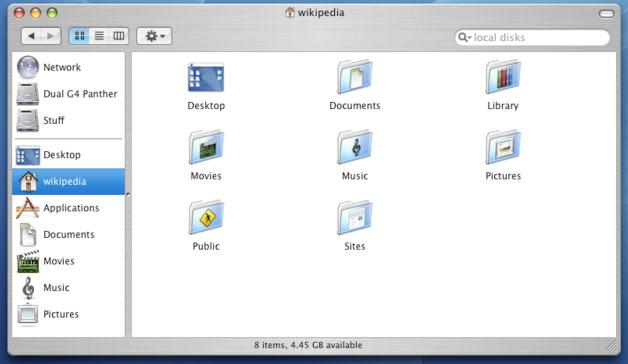Switch to icon view
Viewport: 628px width, 364px height.
tap(79, 36)
